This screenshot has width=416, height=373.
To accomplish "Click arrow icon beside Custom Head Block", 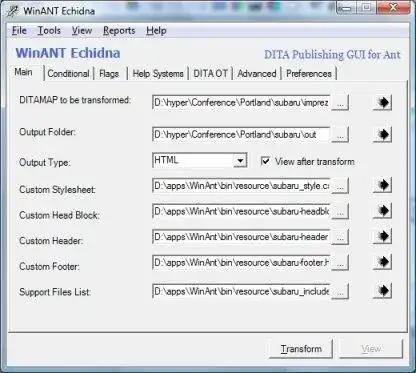I will 382,211.
